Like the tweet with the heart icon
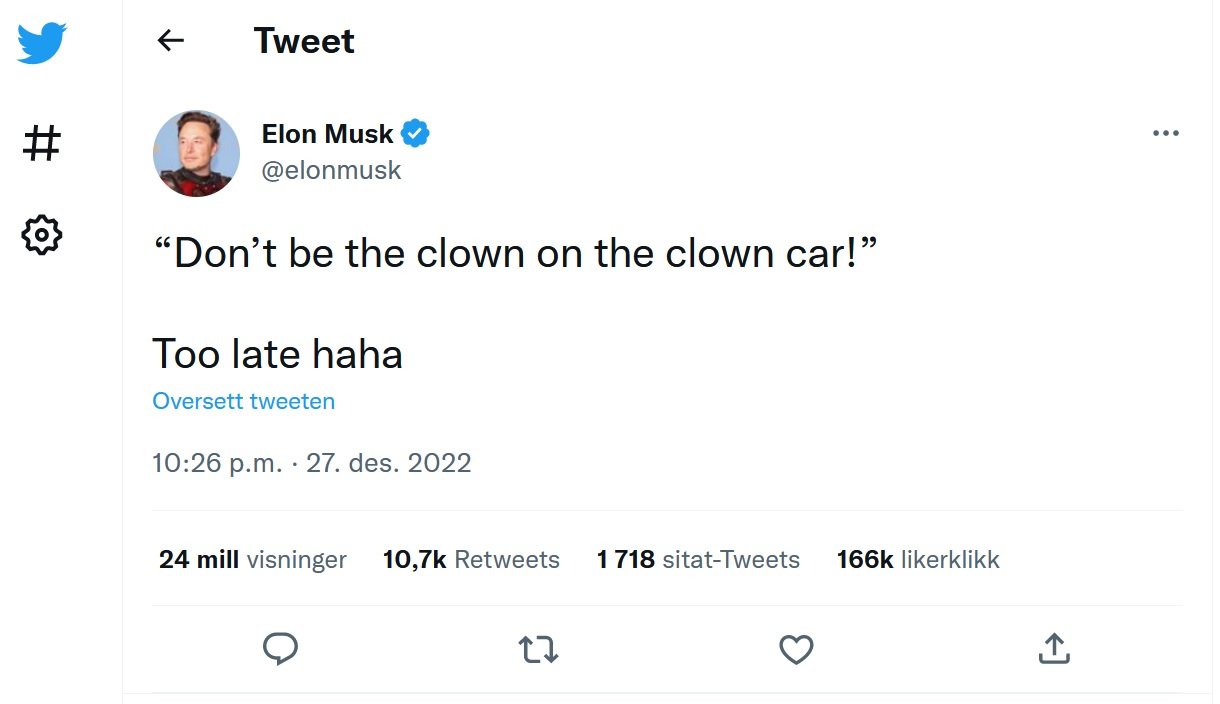 click(795, 649)
